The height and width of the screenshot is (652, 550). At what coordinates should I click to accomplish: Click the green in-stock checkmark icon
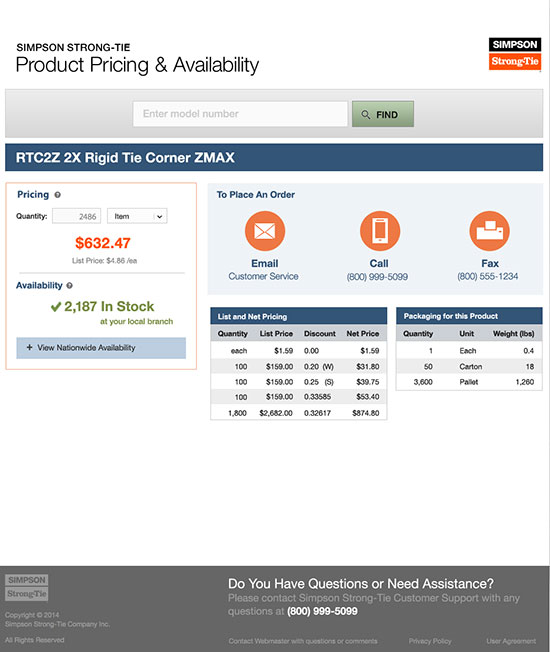click(x=56, y=307)
